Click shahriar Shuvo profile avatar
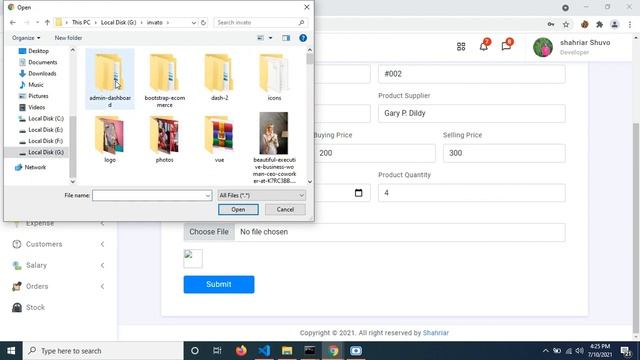This screenshot has height=360, width=640. 543,47
